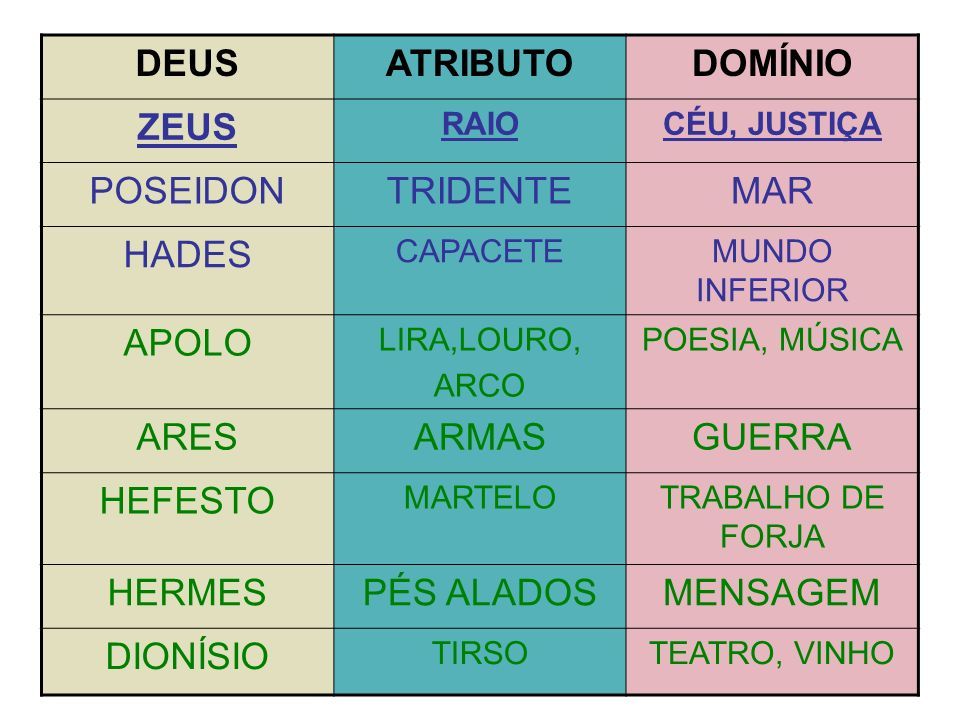Select the DOMÍNIO column header
This screenshot has height=720, width=960.
click(x=772, y=67)
